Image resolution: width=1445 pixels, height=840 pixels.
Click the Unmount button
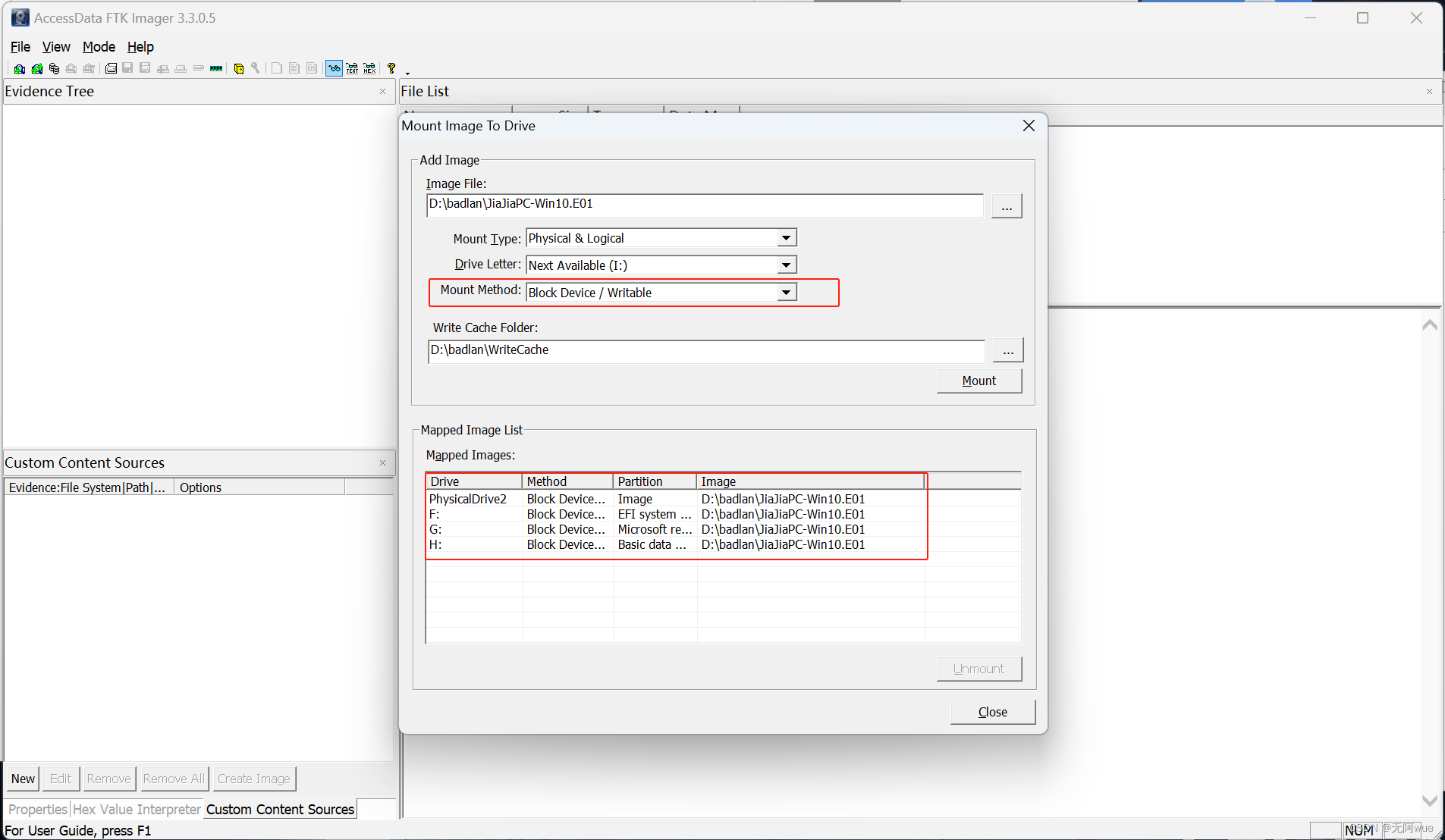coord(979,669)
